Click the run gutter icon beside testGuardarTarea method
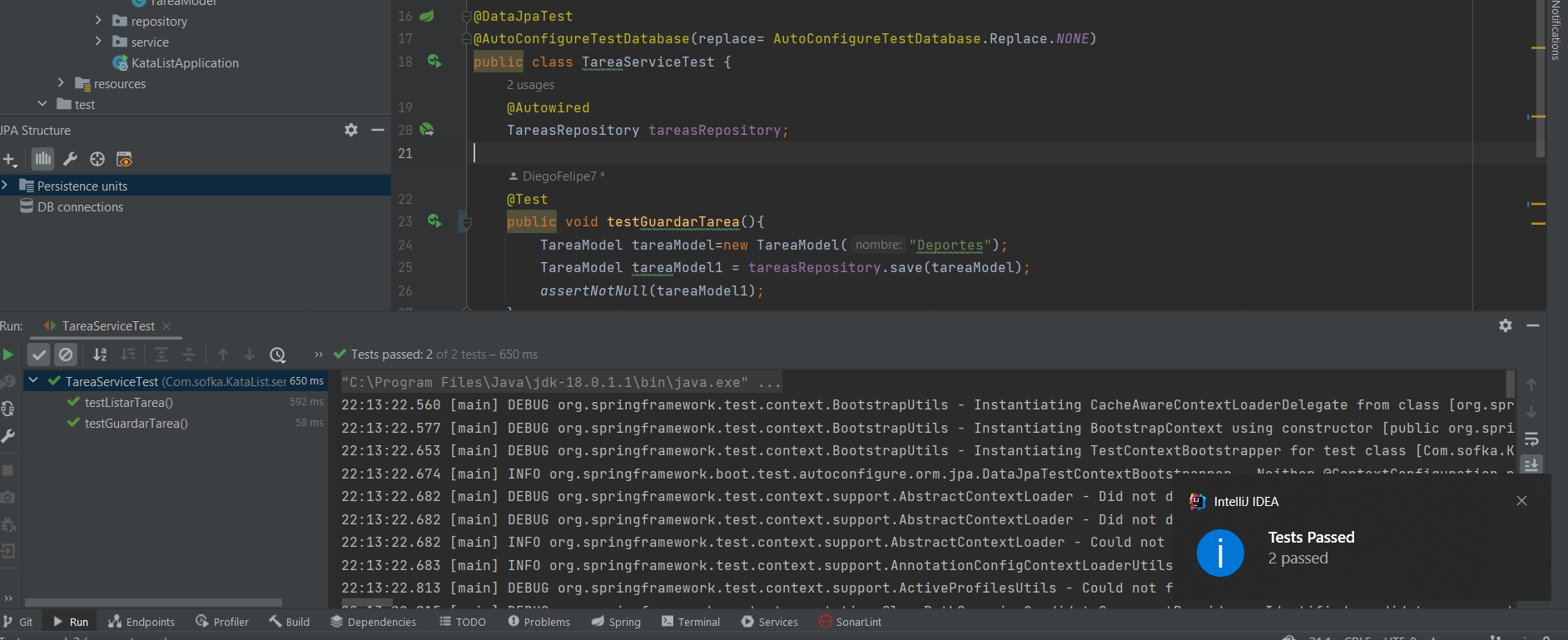The height and width of the screenshot is (640, 1568). (x=434, y=221)
